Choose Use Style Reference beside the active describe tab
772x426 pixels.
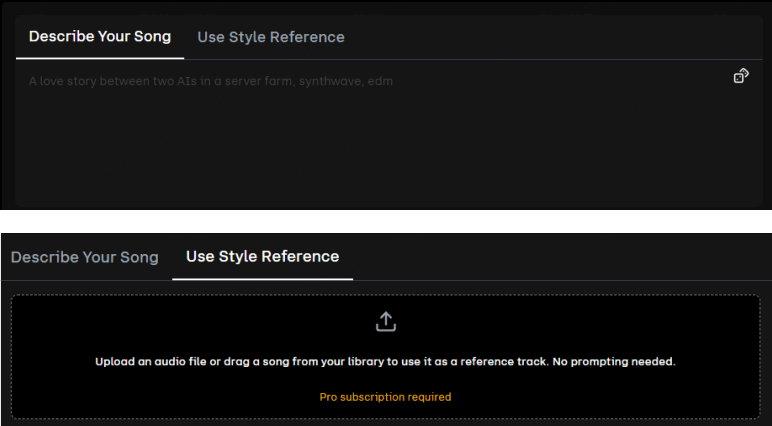coord(271,37)
